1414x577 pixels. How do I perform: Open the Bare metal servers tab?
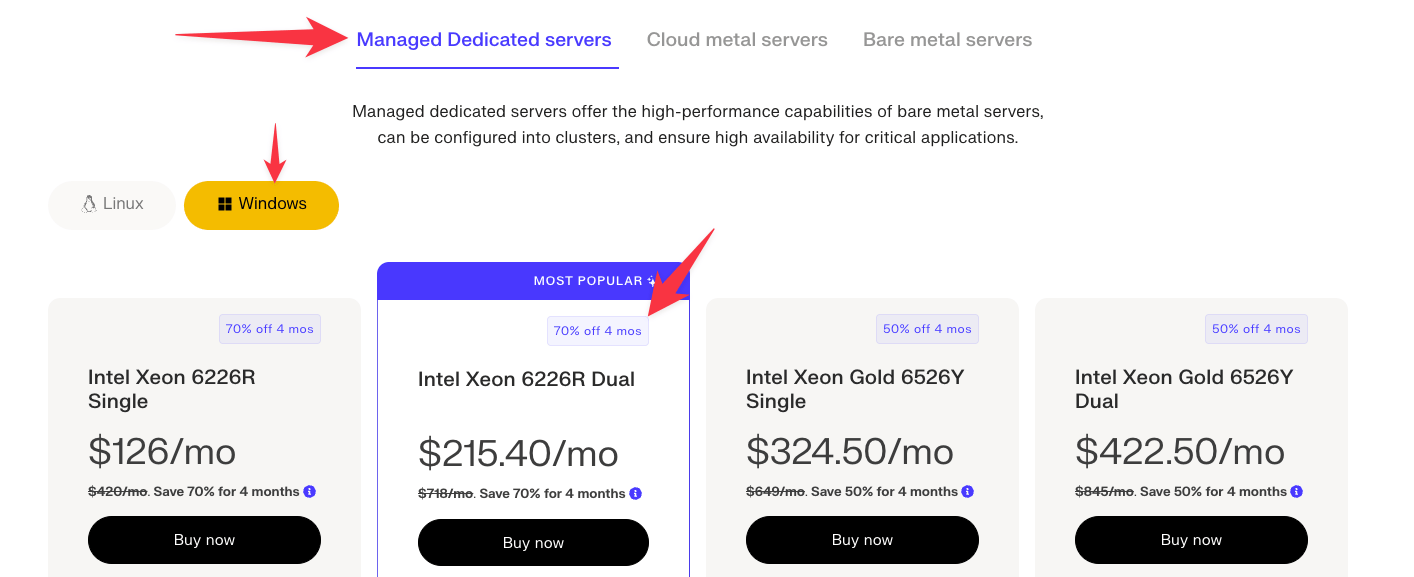click(x=947, y=39)
